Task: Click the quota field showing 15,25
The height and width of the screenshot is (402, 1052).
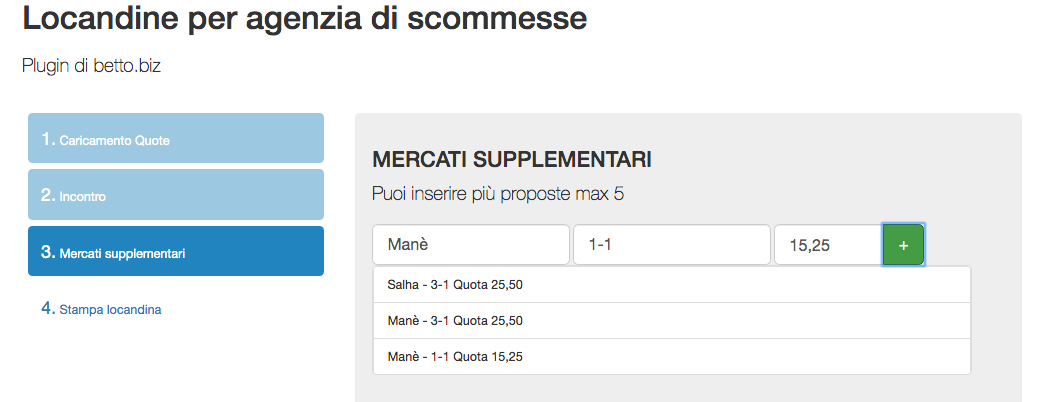Action: [x=827, y=245]
